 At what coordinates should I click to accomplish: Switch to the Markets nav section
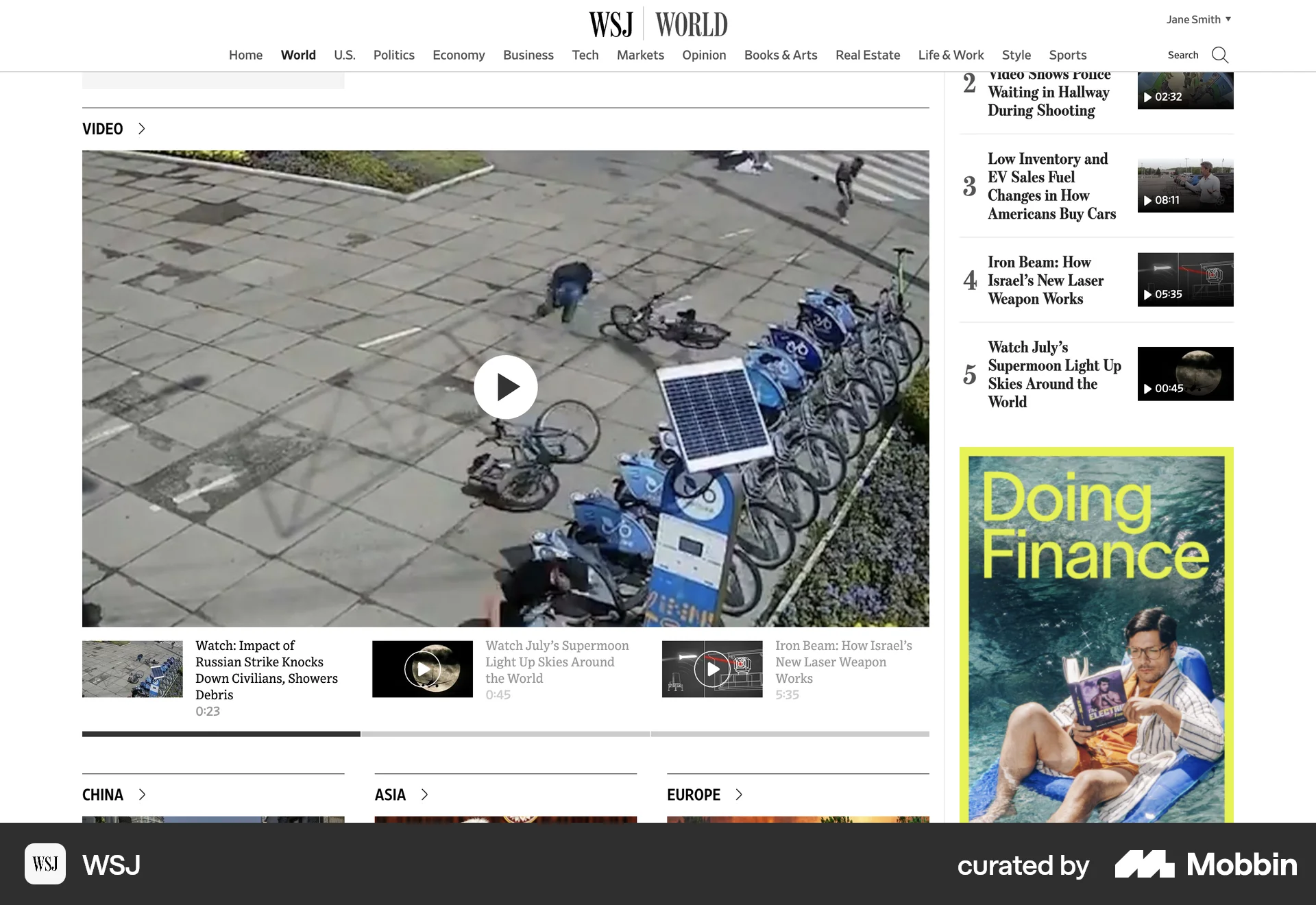(x=640, y=55)
